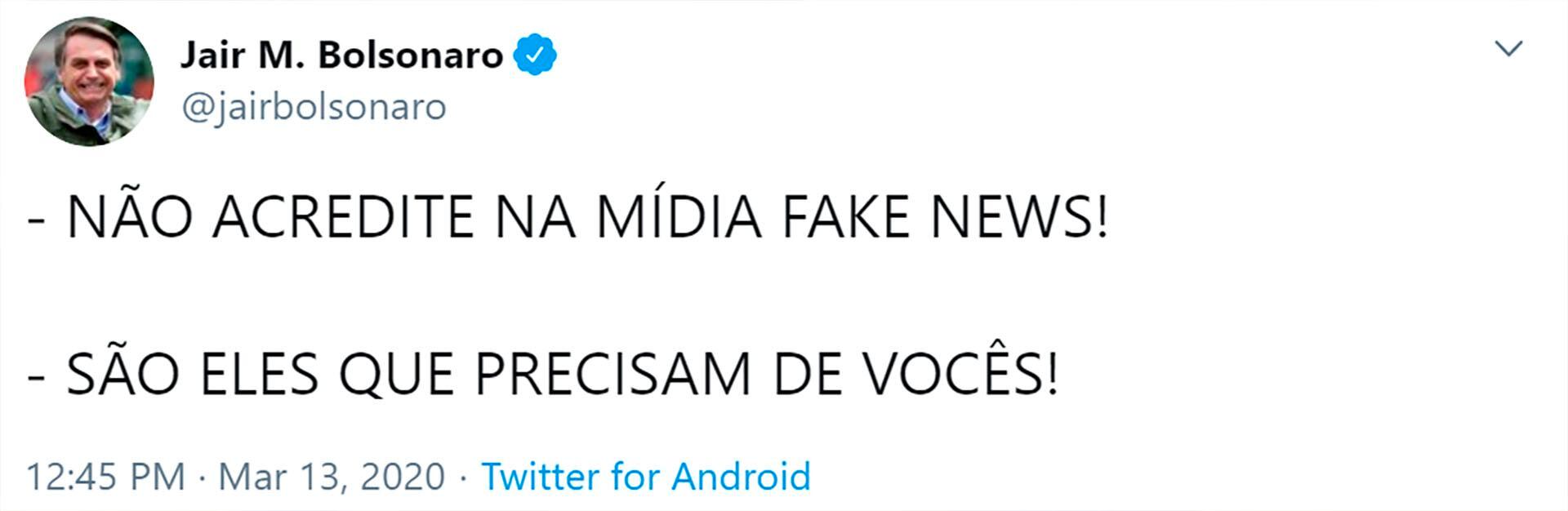Click the year 2020 in the date
The width and height of the screenshot is (1568, 511).
point(402,477)
